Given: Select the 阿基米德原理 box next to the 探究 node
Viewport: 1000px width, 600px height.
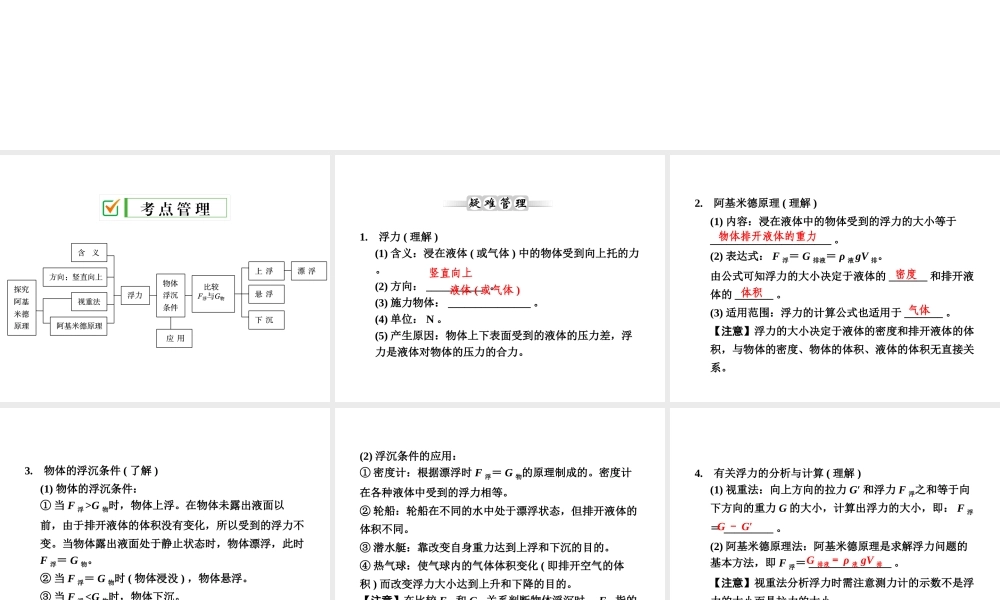Looking at the screenshot, I should pos(79,326).
